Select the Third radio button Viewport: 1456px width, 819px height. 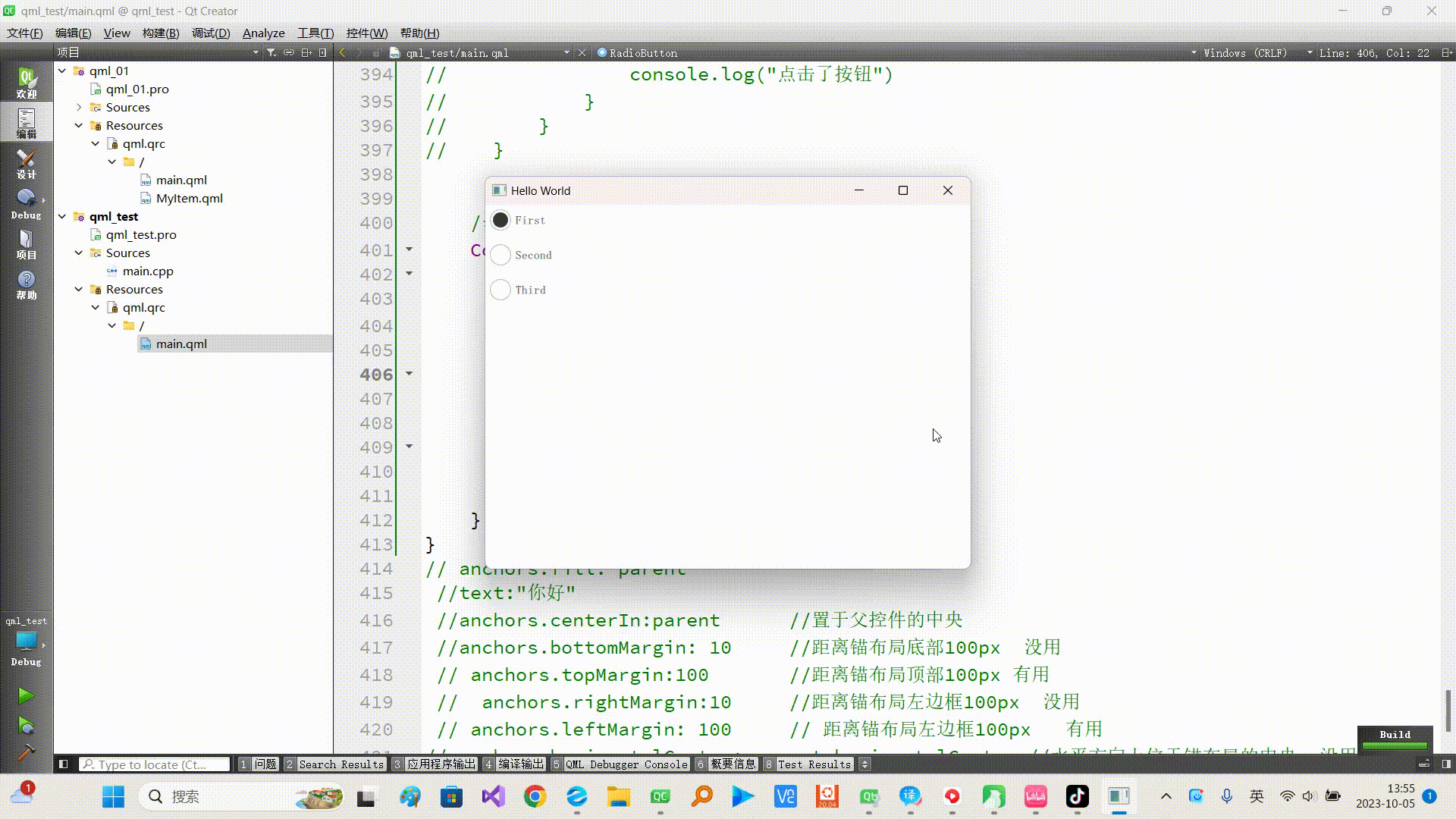500,289
